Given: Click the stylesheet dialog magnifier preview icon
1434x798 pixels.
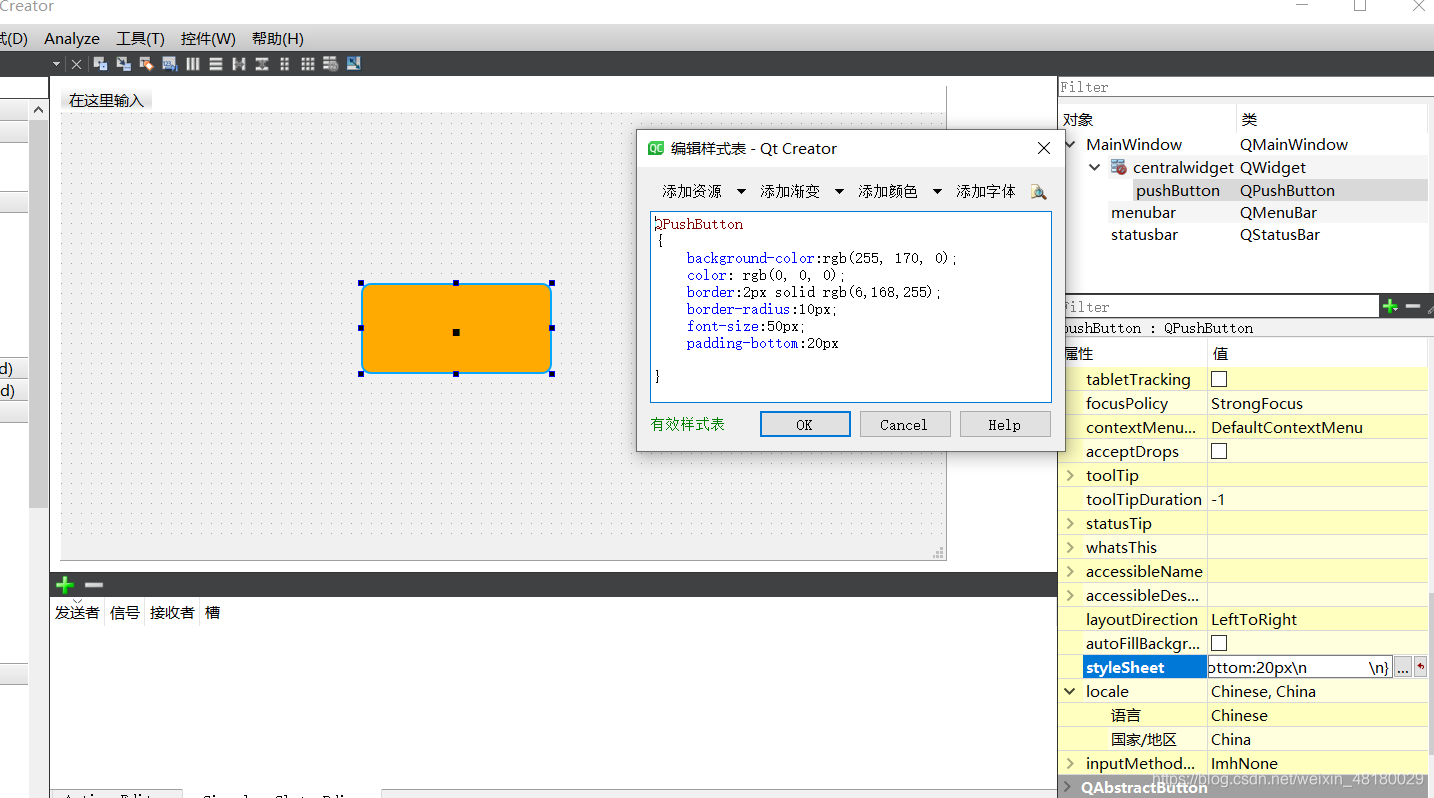Looking at the screenshot, I should pos(1039,191).
